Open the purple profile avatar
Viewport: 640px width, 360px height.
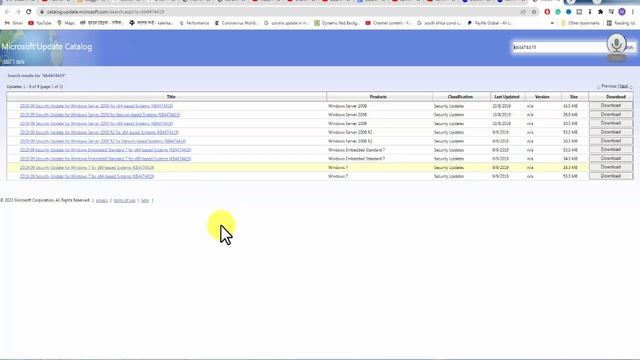pos(622,12)
